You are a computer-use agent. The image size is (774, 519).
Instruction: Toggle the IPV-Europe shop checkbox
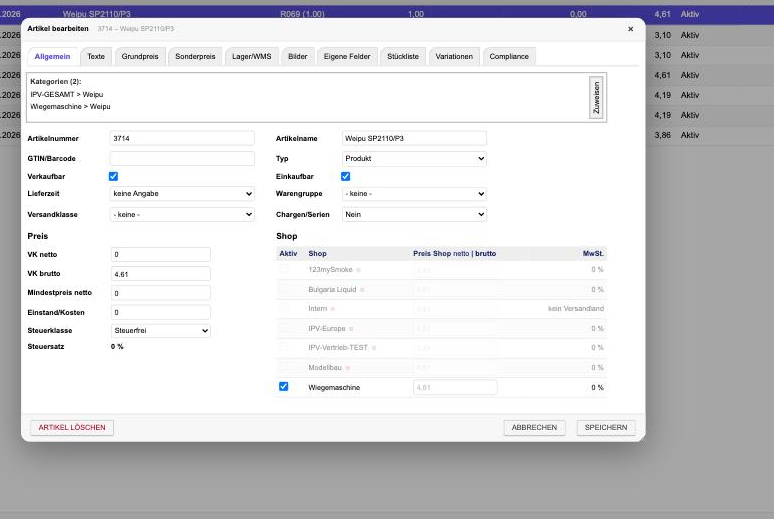click(x=284, y=327)
